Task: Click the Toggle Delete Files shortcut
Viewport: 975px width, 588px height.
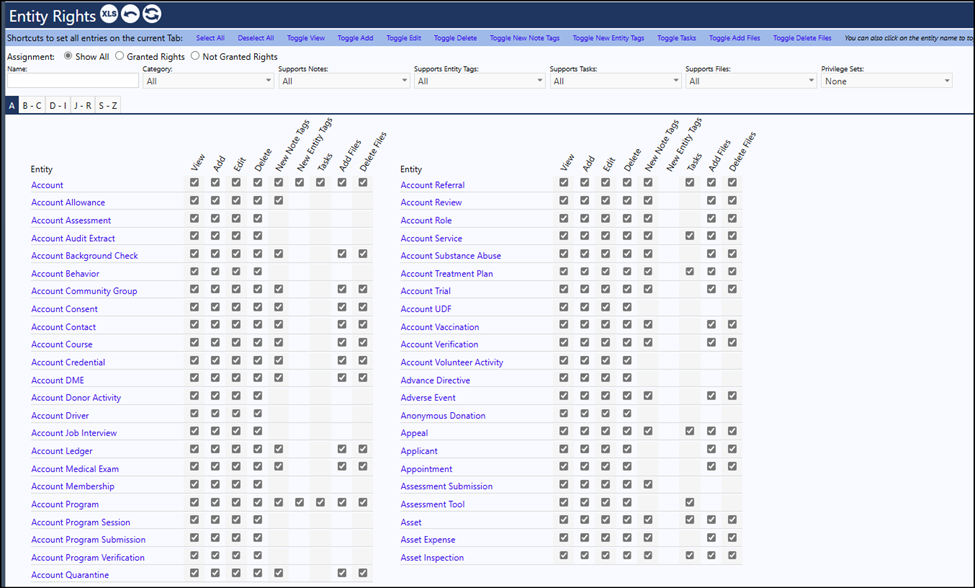Action: click(802, 38)
